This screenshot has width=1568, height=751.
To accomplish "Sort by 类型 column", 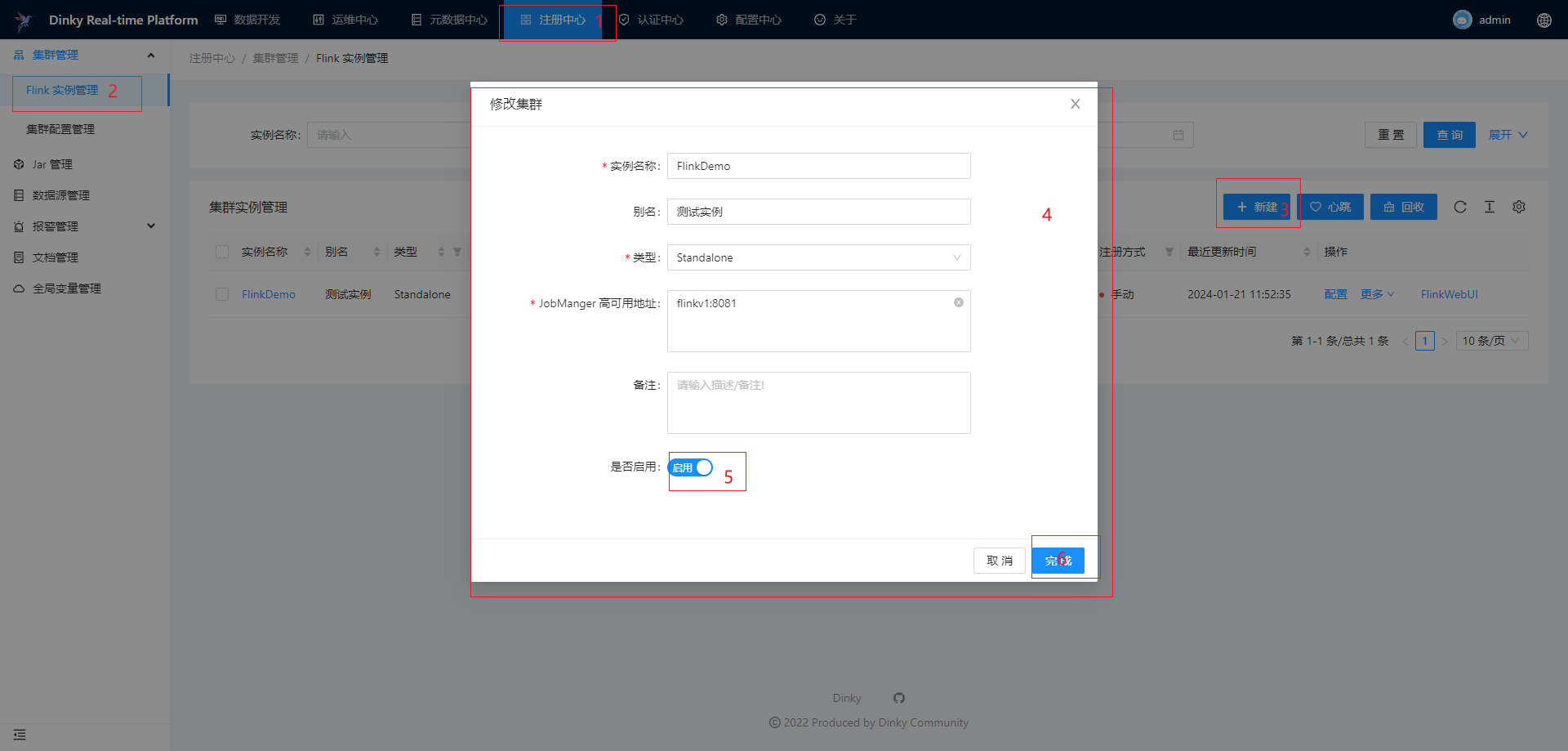I will coord(441,252).
